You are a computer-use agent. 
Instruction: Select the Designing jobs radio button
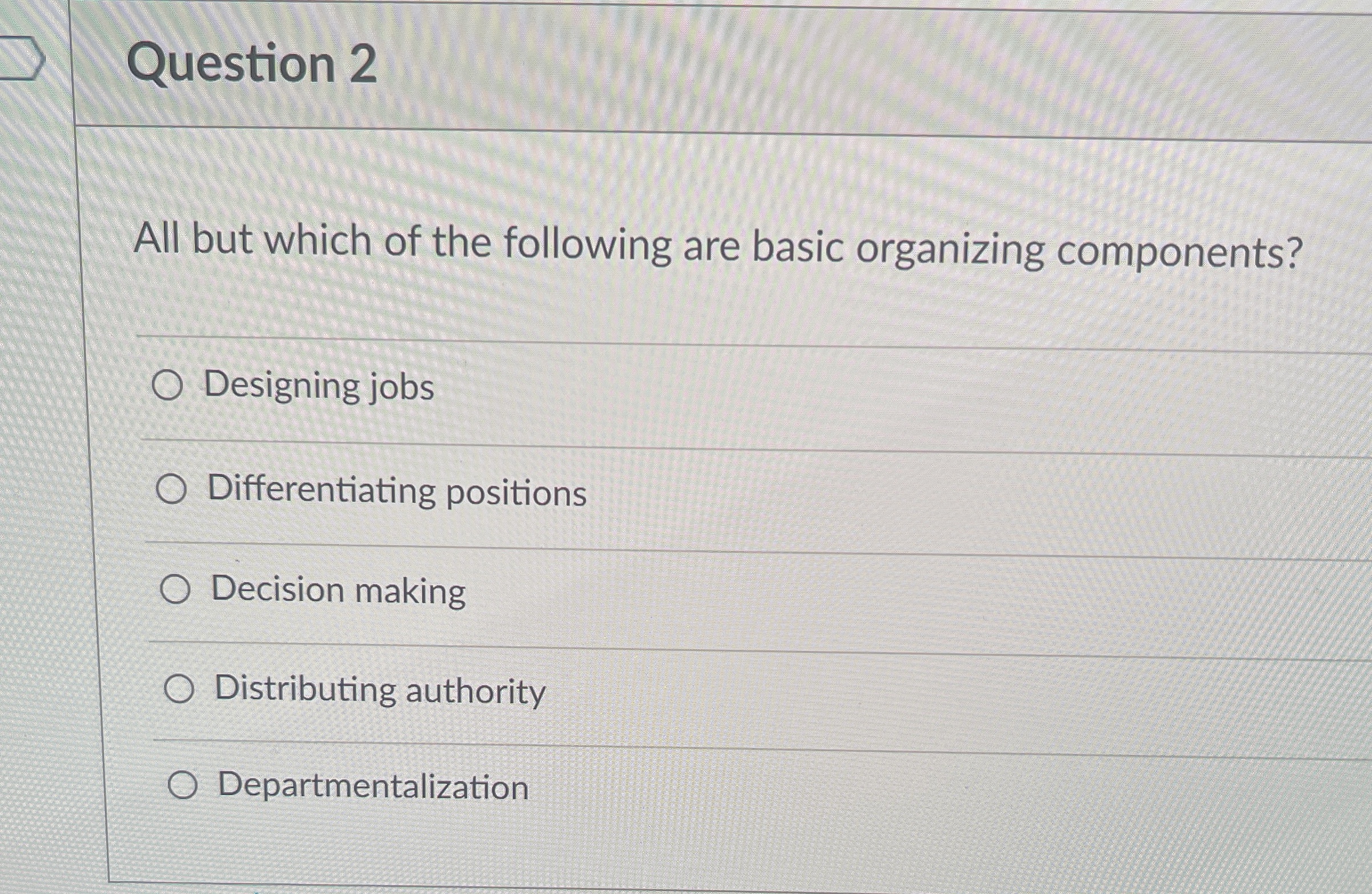[x=167, y=386]
